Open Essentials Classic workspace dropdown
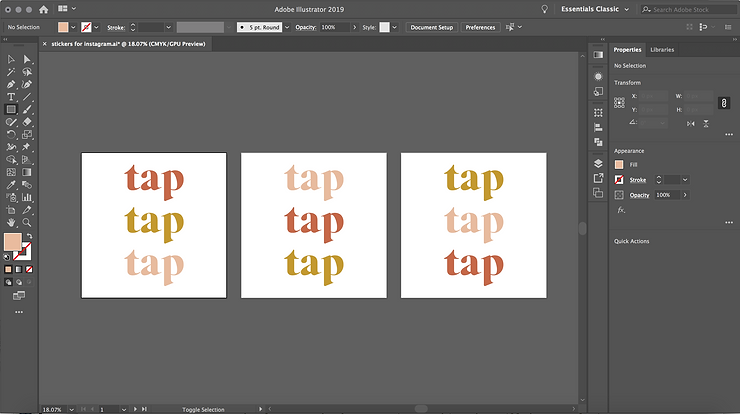 595,9
